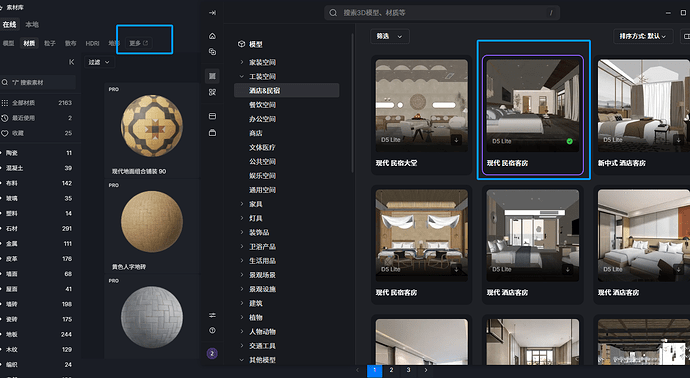Switch to the 本地 tab
Image resolution: width=690 pixels, height=378 pixels.
click(x=32, y=25)
